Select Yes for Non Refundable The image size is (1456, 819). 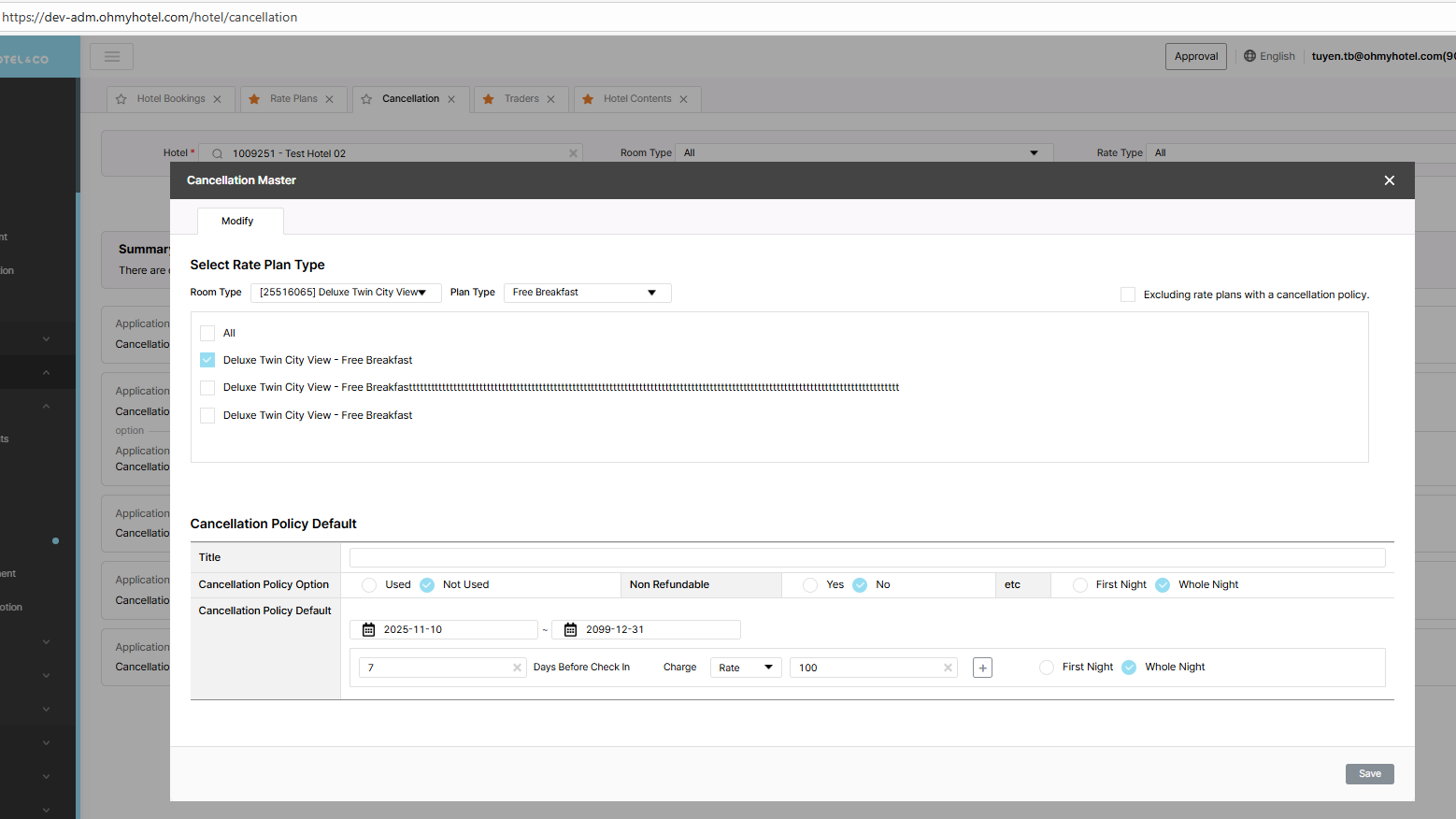pos(810,585)
